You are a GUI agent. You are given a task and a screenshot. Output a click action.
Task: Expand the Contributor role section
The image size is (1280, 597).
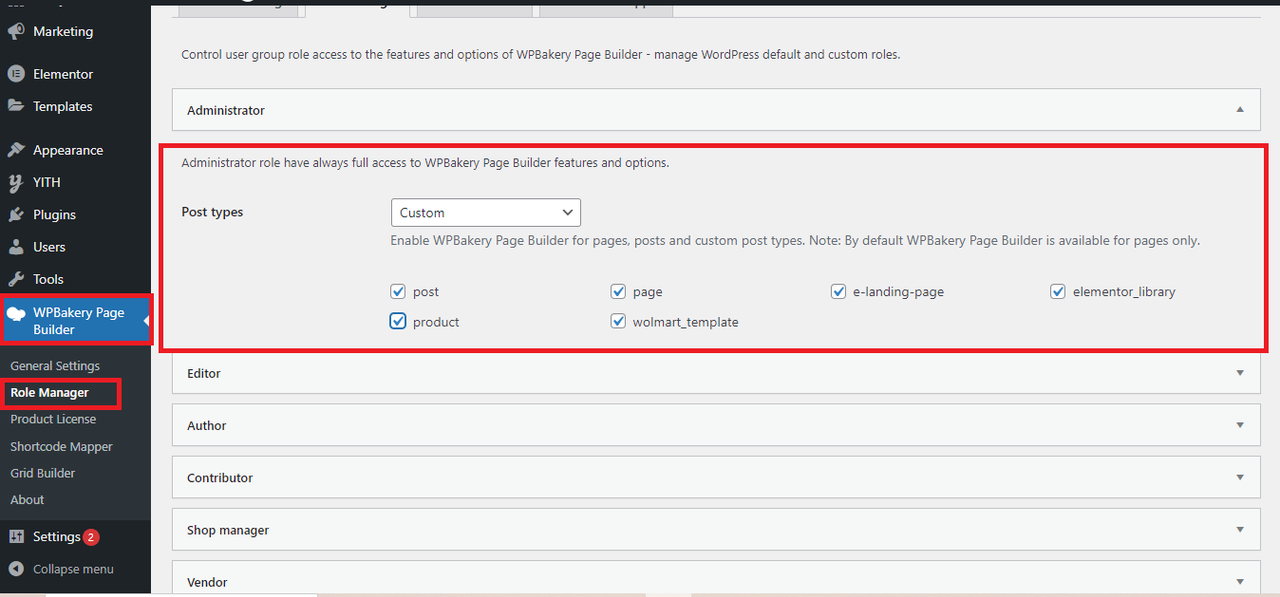coord(716,478)
